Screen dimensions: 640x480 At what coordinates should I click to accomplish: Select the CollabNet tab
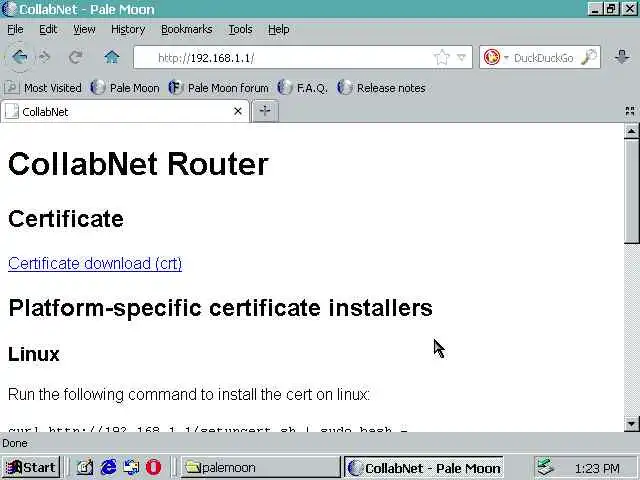pyautogui.click(x=124, y=111)
